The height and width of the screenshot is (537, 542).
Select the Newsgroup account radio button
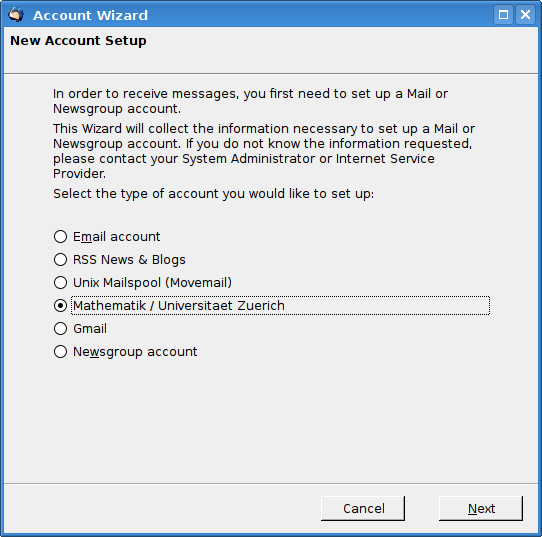tap(60, 352)
